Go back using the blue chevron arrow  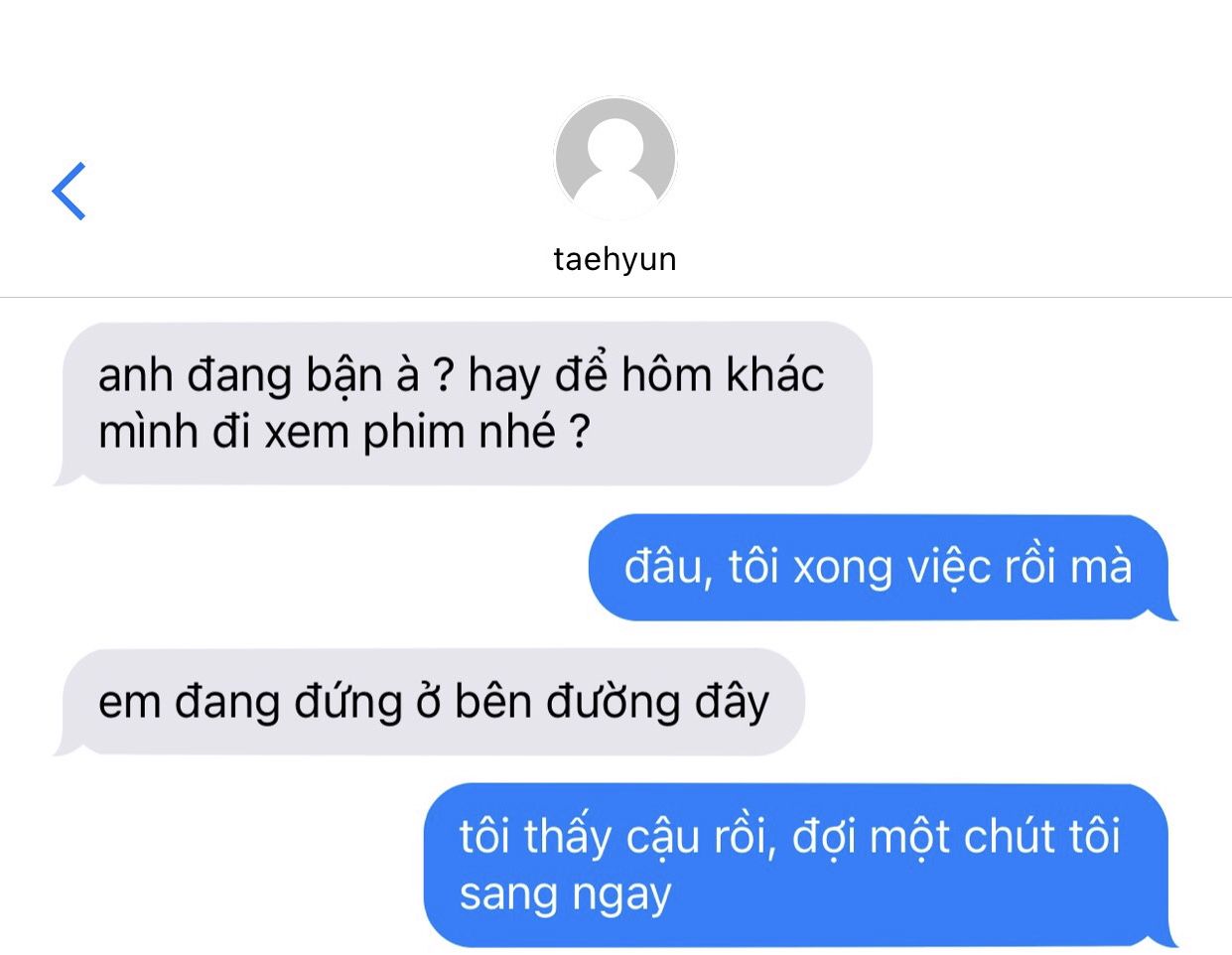pyautogui.click(x=68, y=191)
